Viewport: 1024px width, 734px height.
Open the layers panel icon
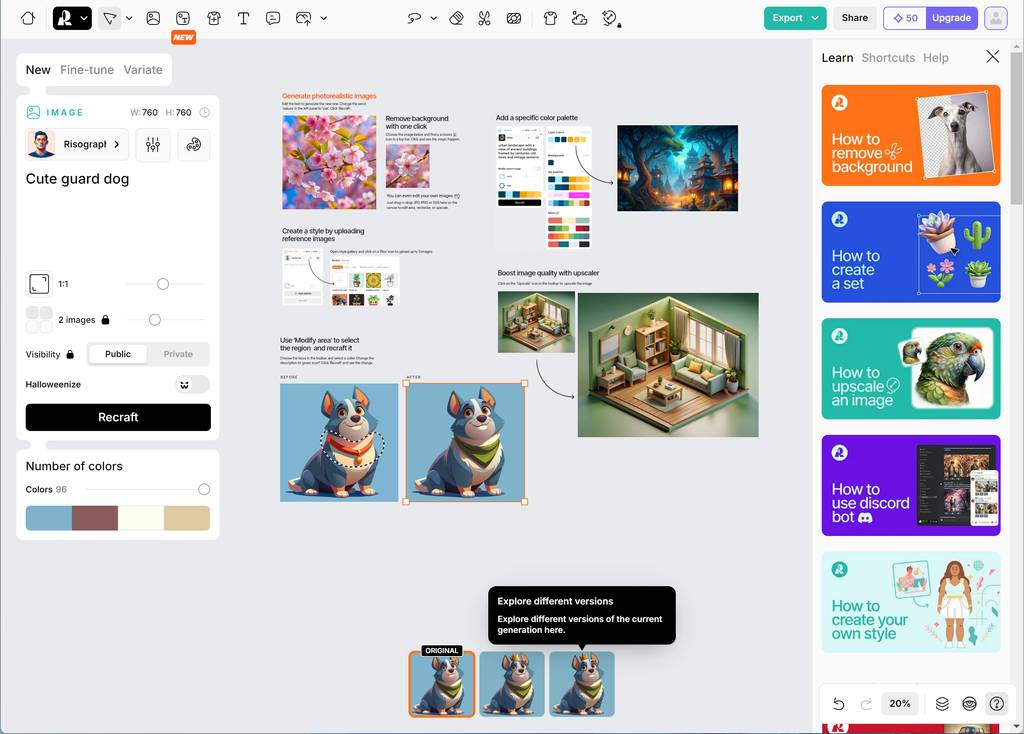point(942,703)
